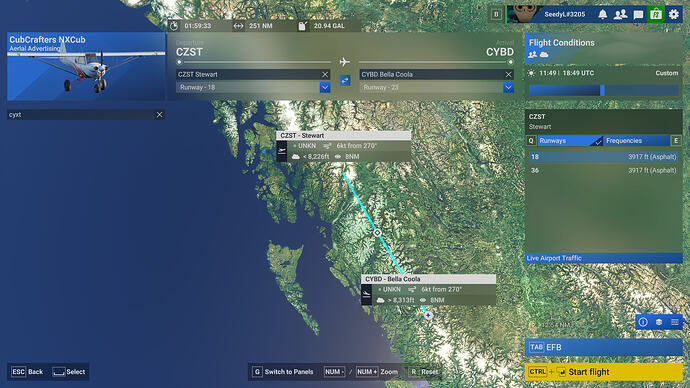The height and width of the screenshot is (388, 690).
Task: Open the settings gear icon
Action: [x=674, y=15]
